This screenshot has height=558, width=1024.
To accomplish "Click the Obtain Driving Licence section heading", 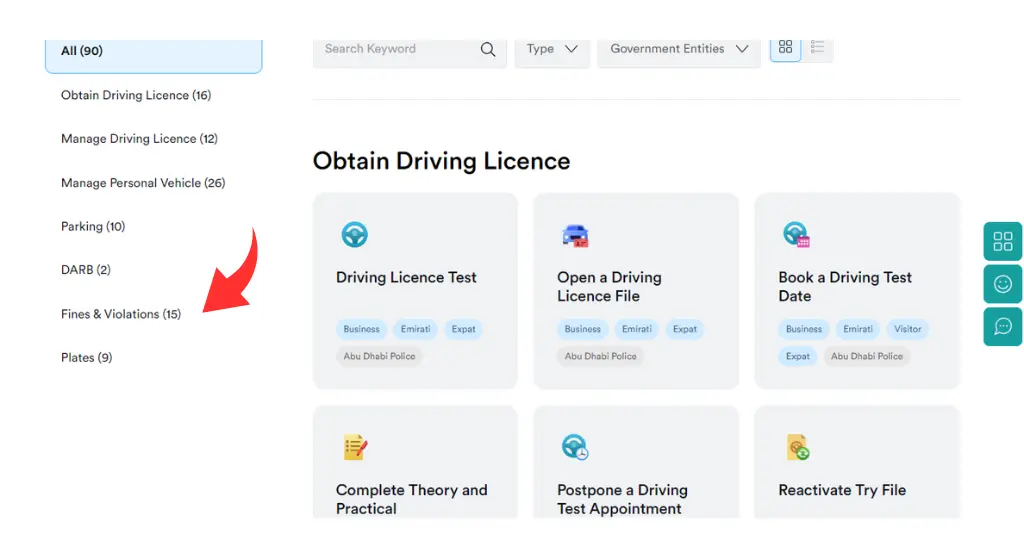I will click(x=441, y=161).
